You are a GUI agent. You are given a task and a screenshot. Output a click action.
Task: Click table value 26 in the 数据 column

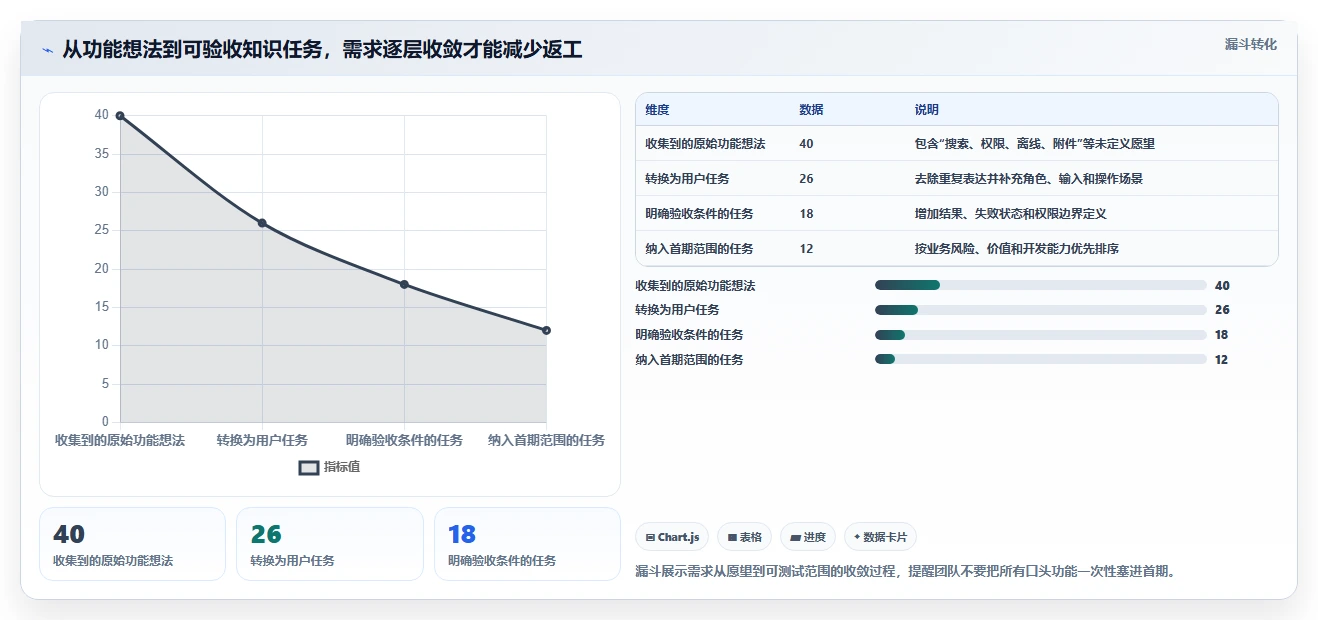806,179
